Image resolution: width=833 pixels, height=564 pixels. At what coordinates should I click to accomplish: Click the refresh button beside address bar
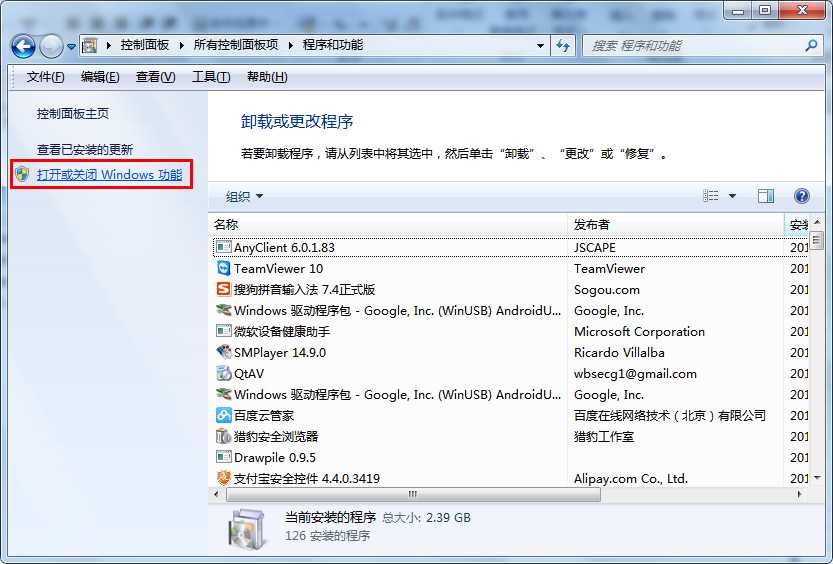pyautogui.click(x=563, y=46)
